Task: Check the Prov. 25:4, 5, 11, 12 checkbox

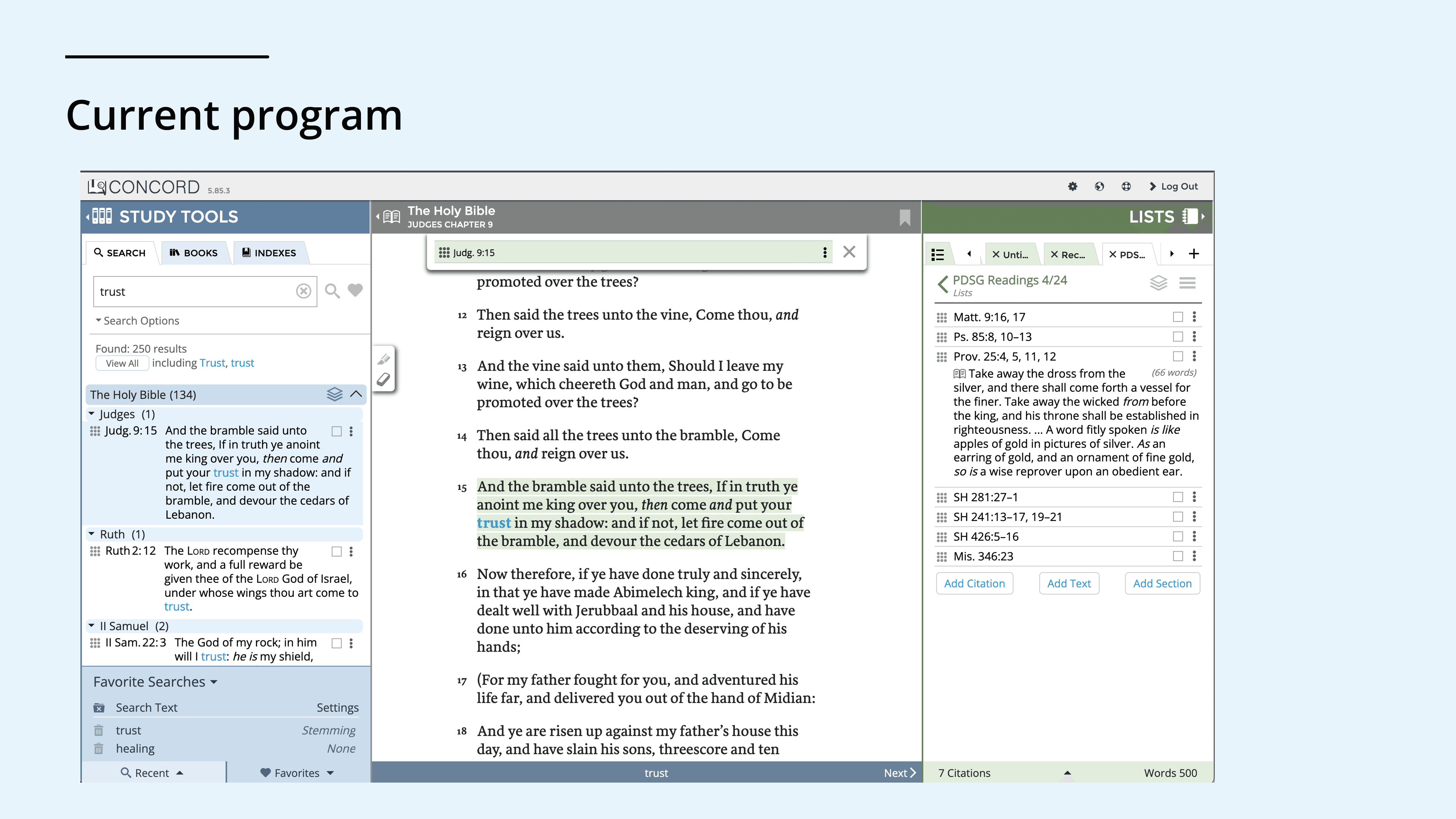Action: tap(1178, 356)
